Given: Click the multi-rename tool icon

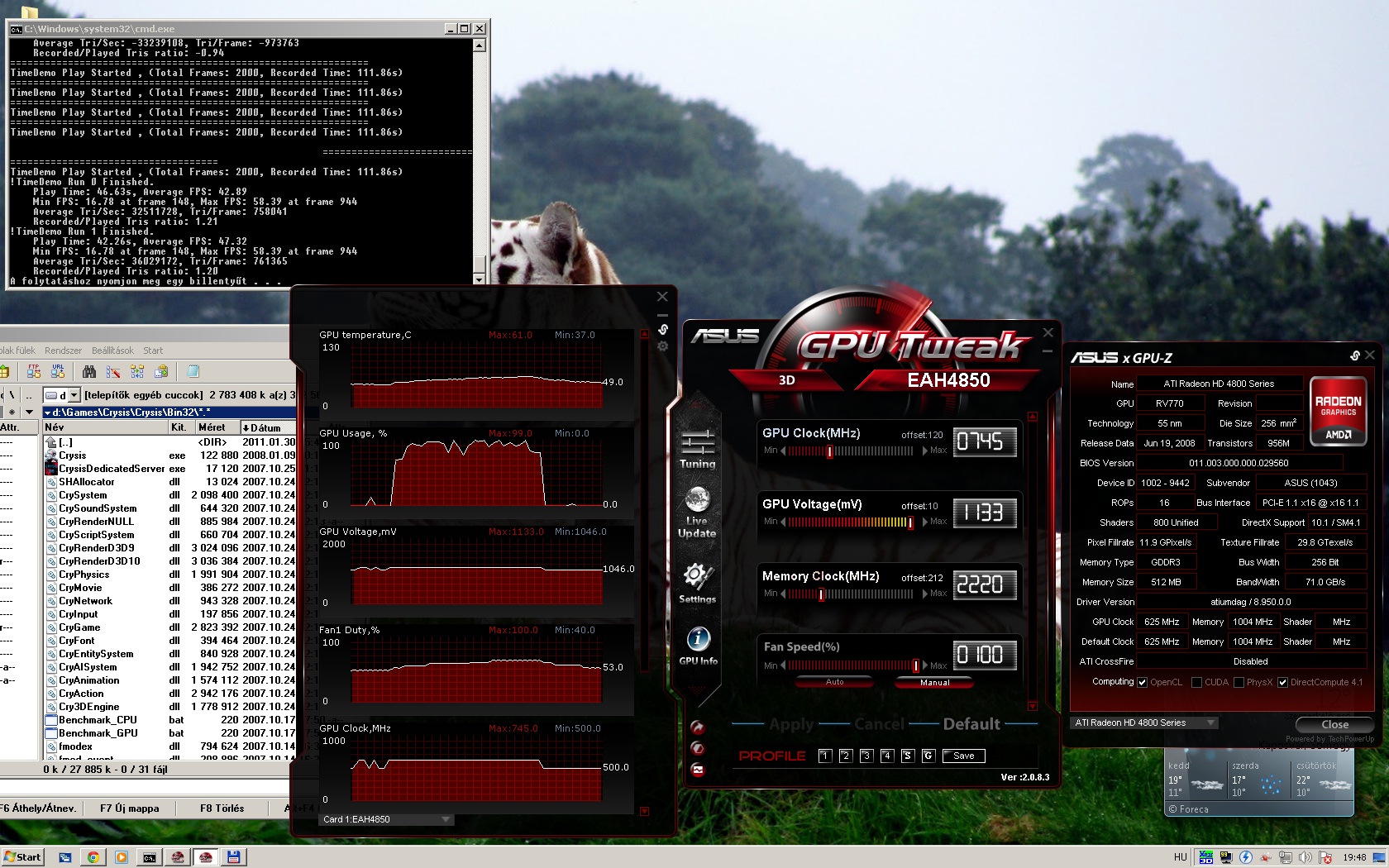Looking at the screenshot, I should (x=113, y=371).
